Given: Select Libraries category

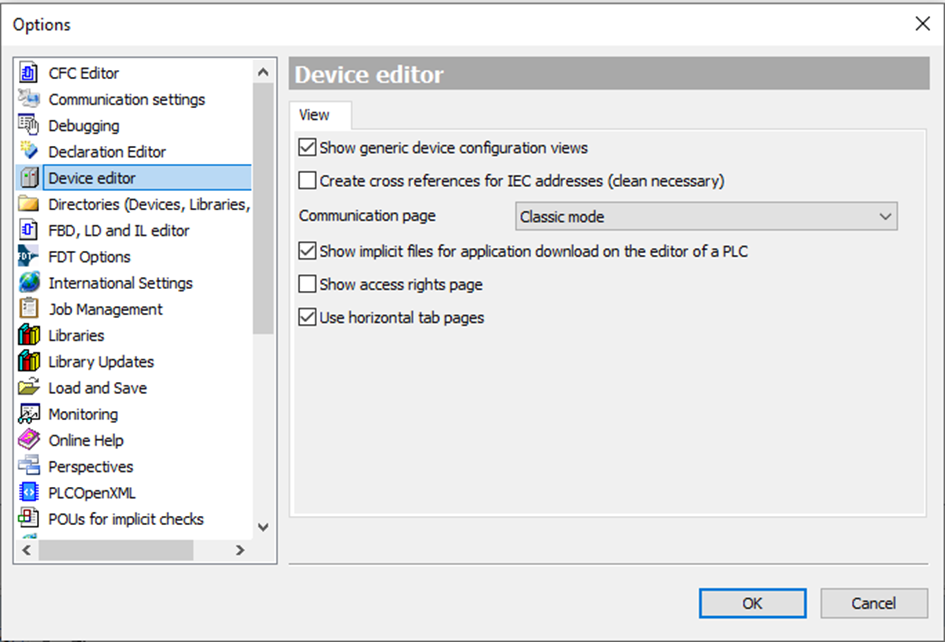Looking at the screenshot, I should tap(76, 335).
